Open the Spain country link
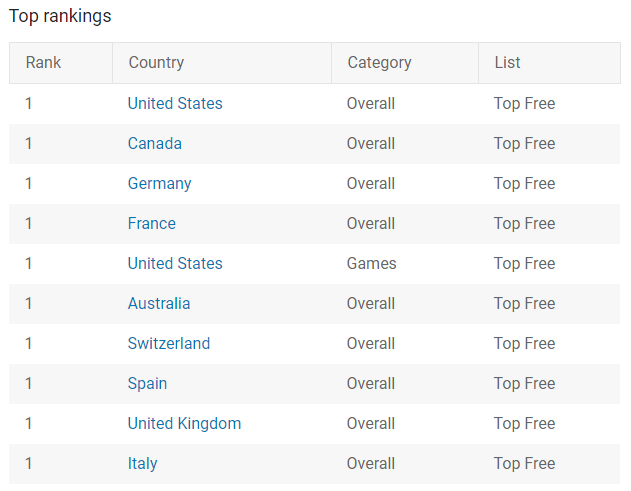The width and height of the screenshot is (631, 491). coord(147,384)
